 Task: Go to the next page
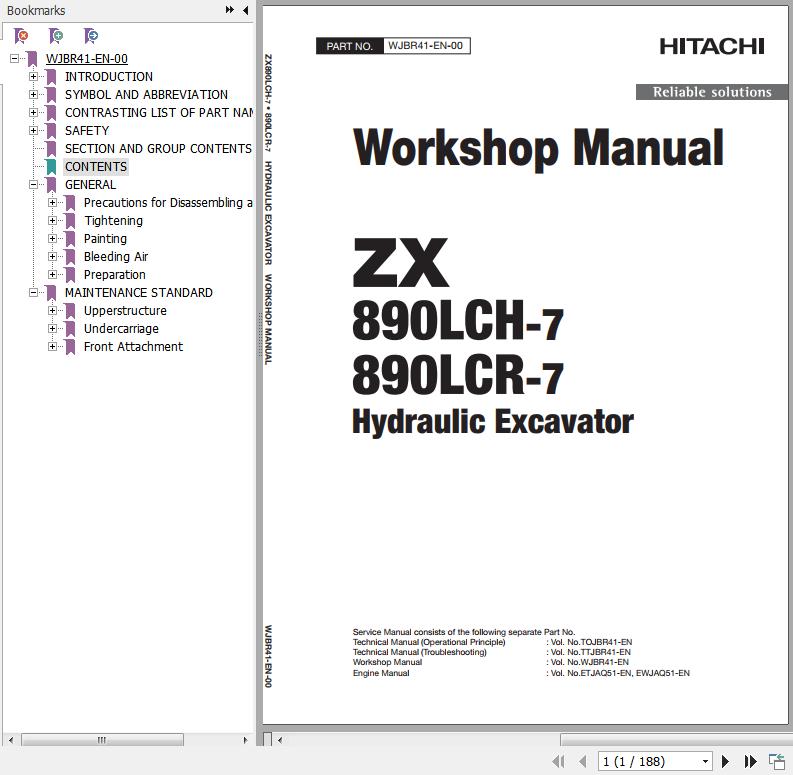(x=725, y=761)
